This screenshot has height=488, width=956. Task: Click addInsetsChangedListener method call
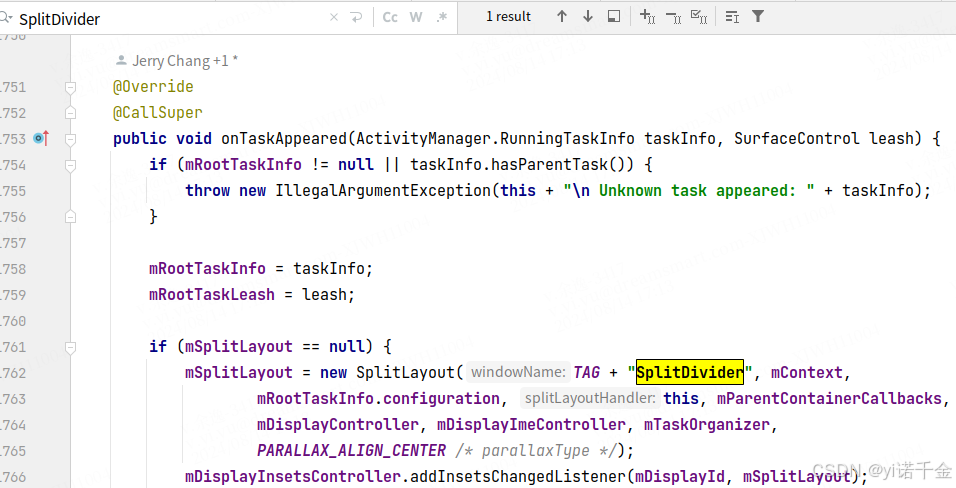(518, 476)
